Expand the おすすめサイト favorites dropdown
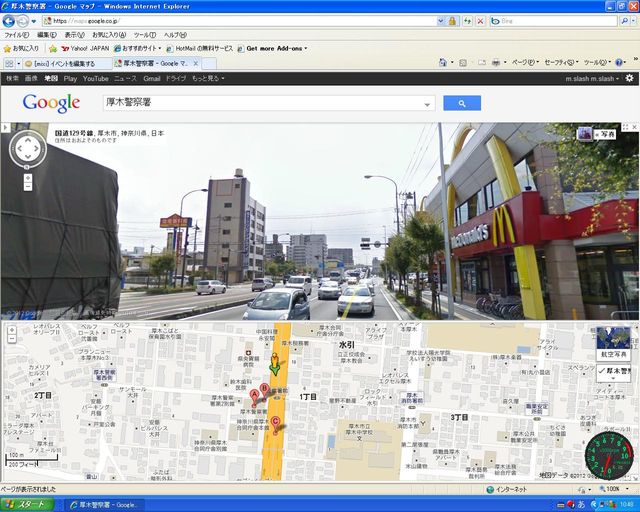This screenshot has height=512, width=640. click(x=139, y=48)
